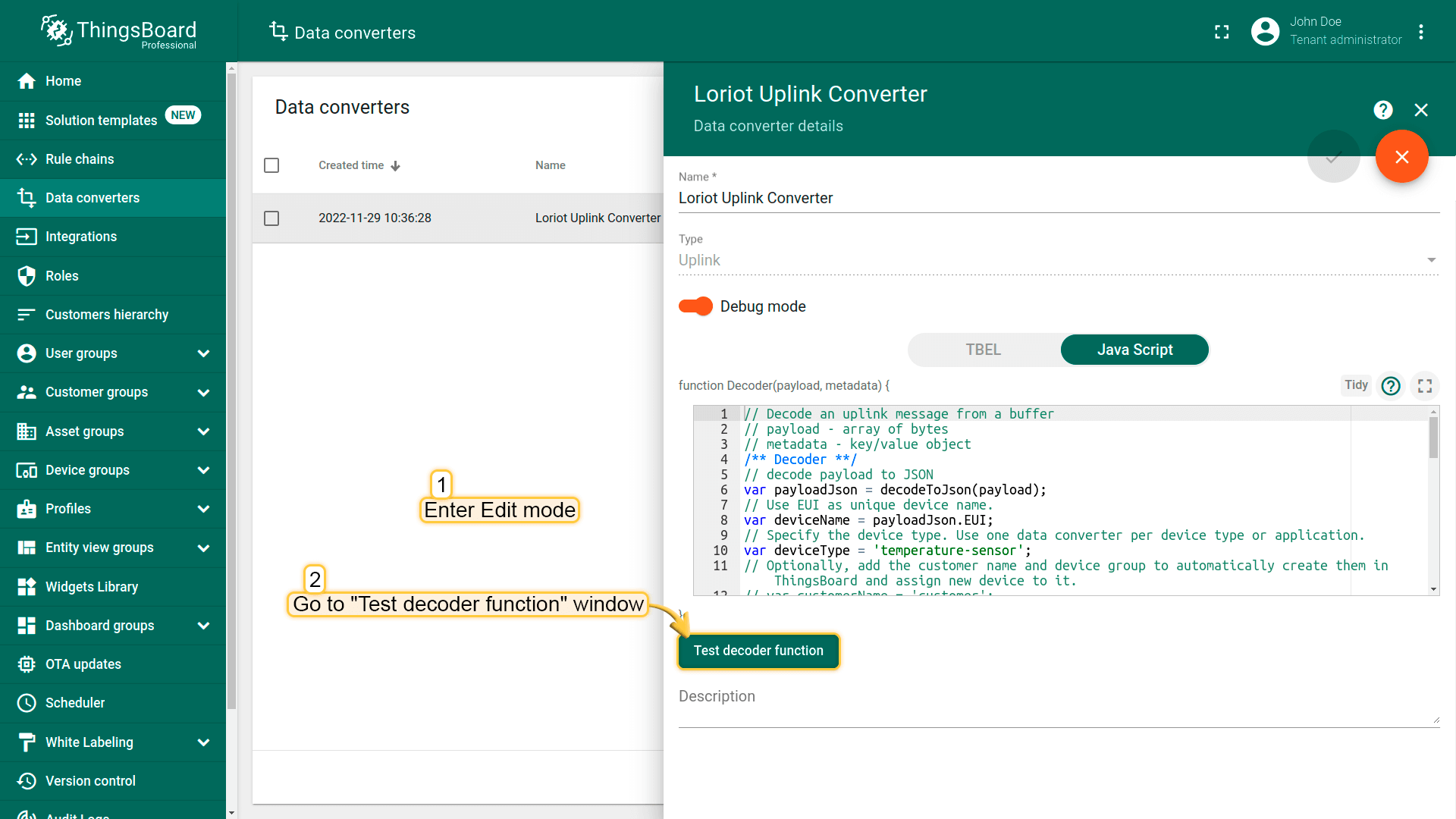Expand White Labeling menu
This screenshot has height=819, width=1456.
(203, 742)
